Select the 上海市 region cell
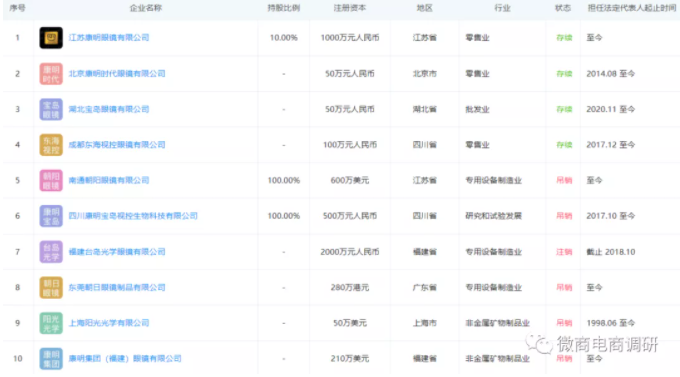Screen dimensions: 680x377 [x=425, y=323]
